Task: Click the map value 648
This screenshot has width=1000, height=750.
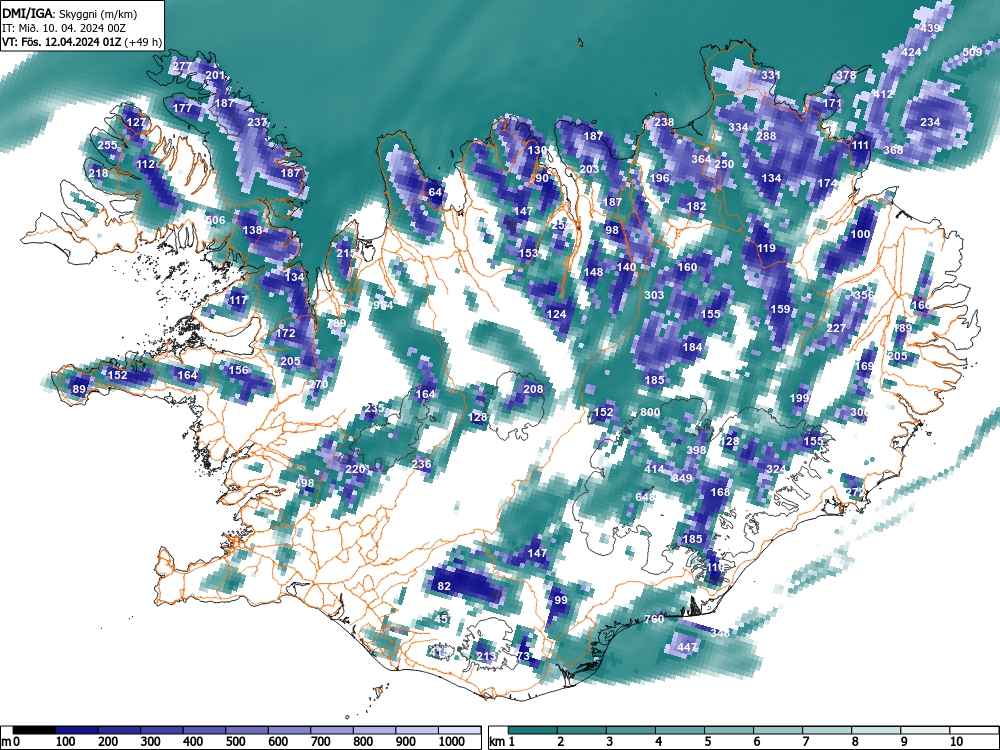Action: tap(645, 497)
